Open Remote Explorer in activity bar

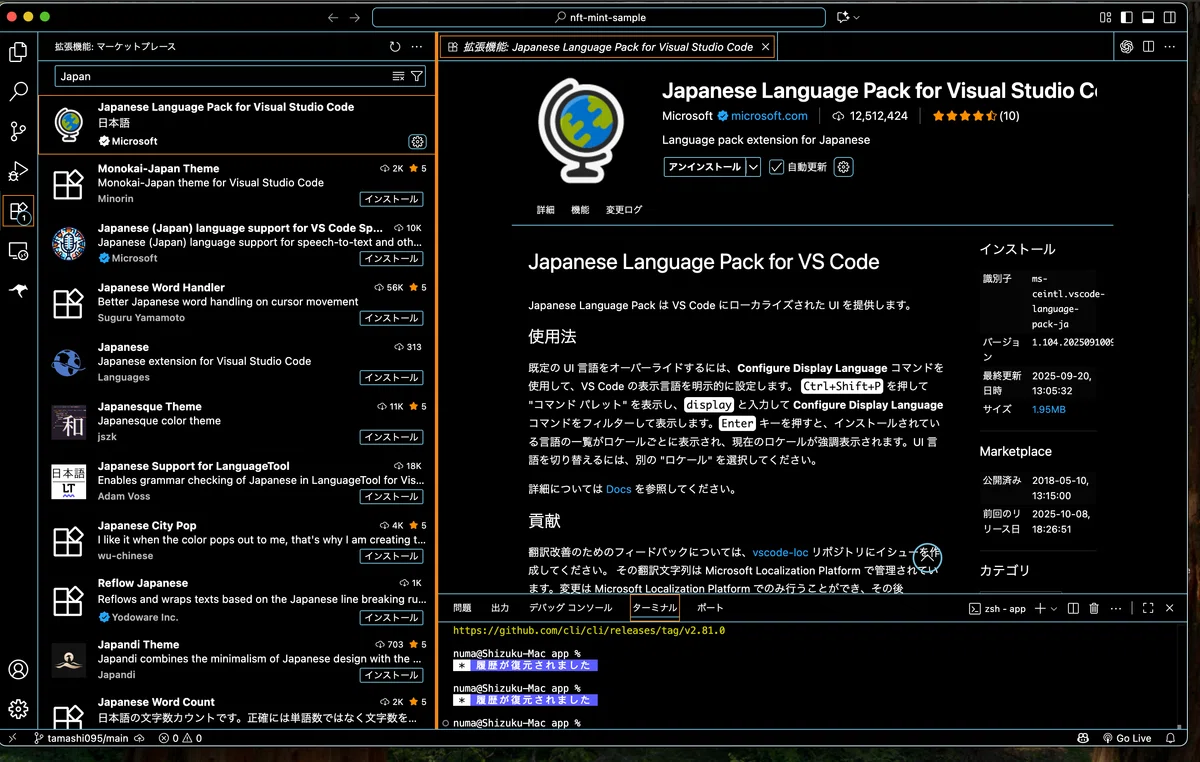click(x=18, y=251)
